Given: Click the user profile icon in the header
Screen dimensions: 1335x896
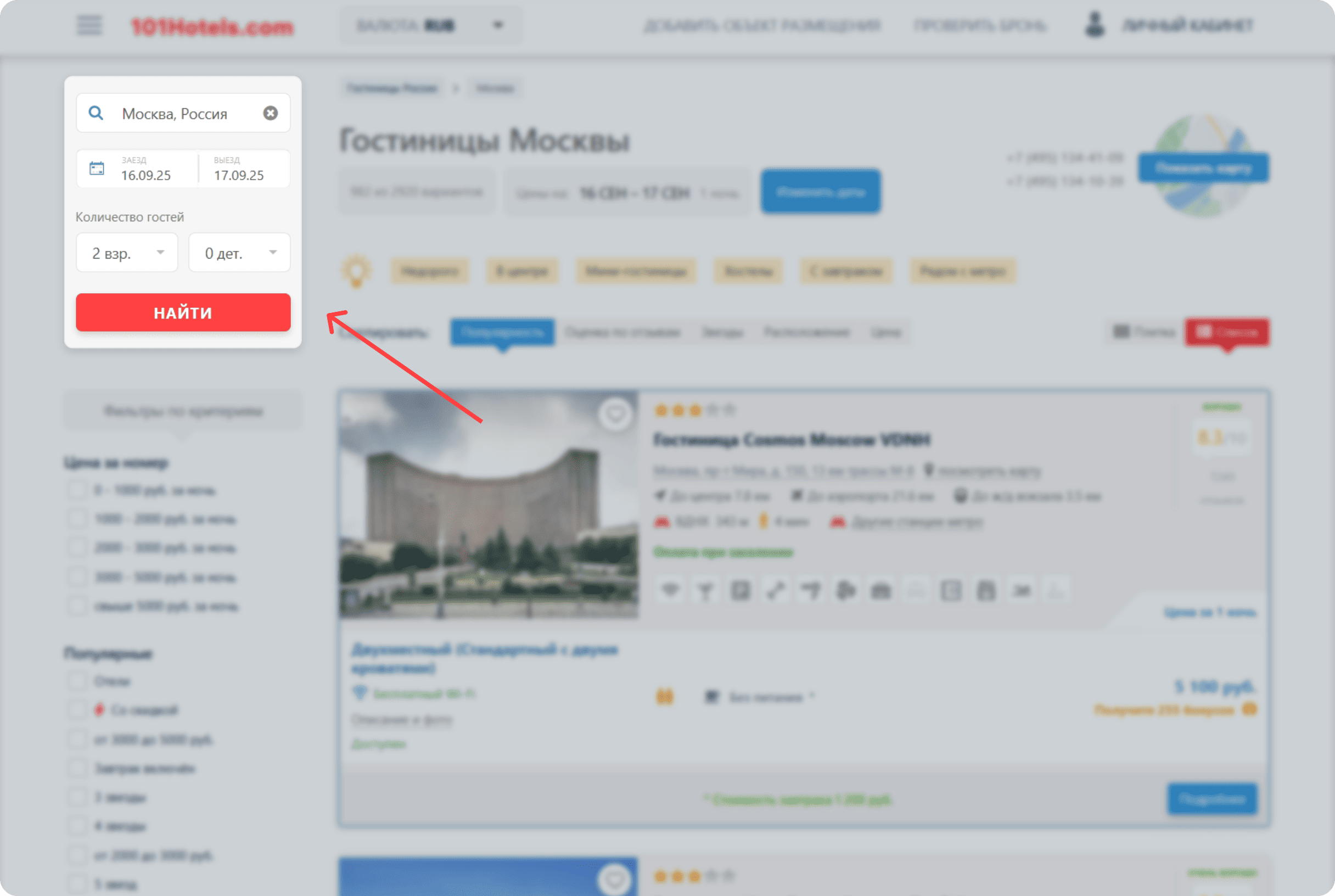Looking at the screenshot, I should (1095, 25).
